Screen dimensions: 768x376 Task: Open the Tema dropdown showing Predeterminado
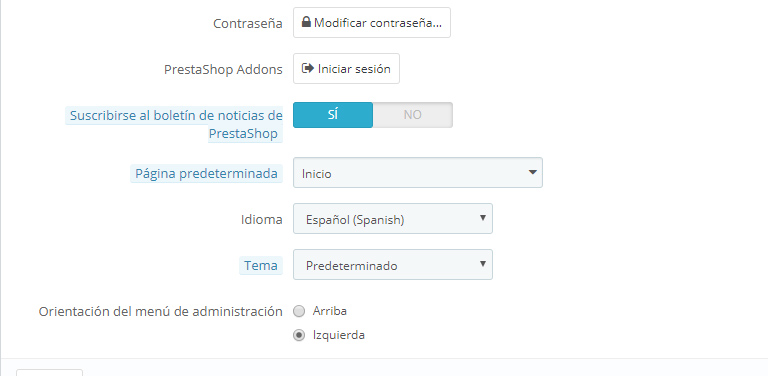click(x=393, y=264)
